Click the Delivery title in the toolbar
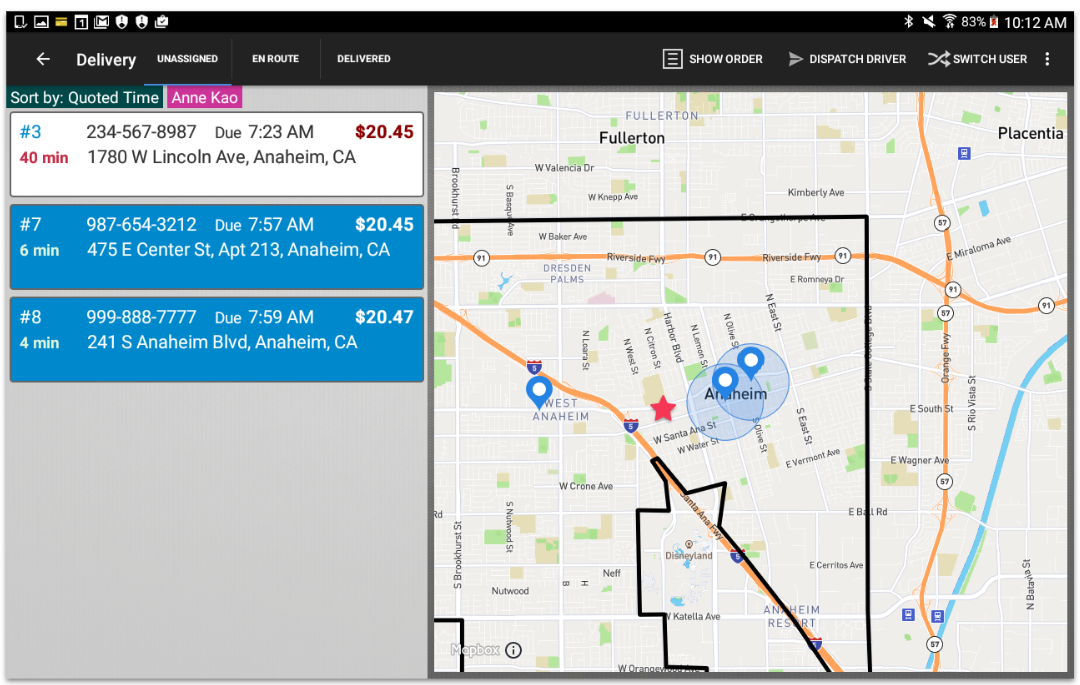The image size is (1080, 685). coord(105,59)
